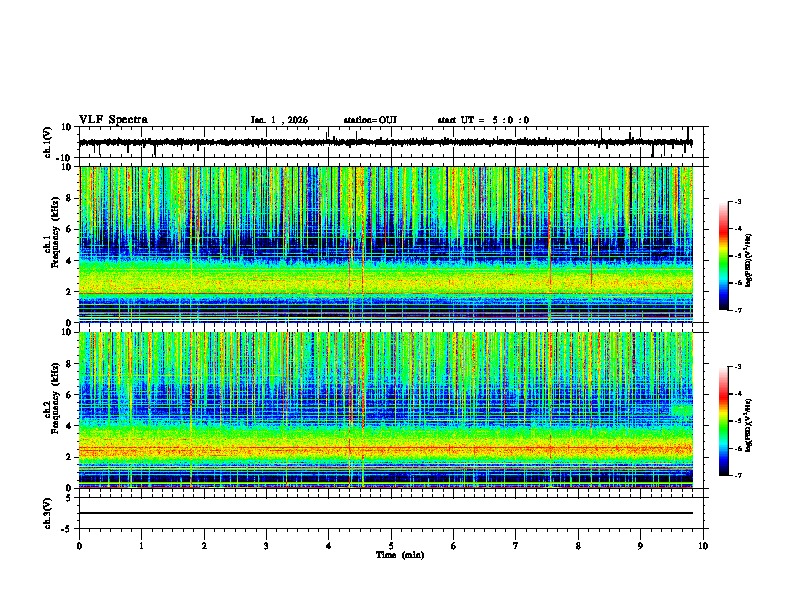Select the "station=OUI" header text
The width and height of the screenshot is (792, 612).
(370, 120)
